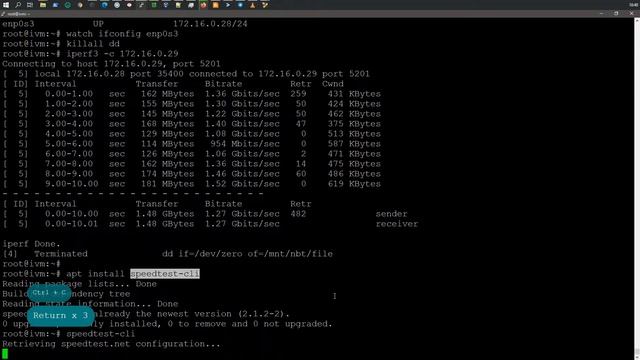Close the terminal window
Image resolution: width=640 pixels, height=360 pixels.
coord(631,13)
